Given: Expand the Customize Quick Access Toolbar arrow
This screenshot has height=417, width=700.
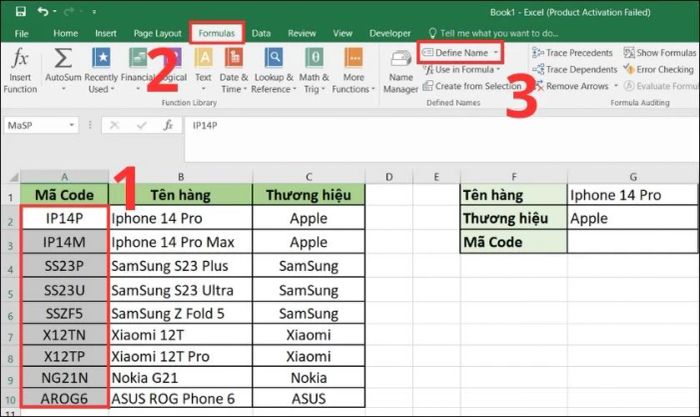Looking at the screenshot, I should point(94,12).
